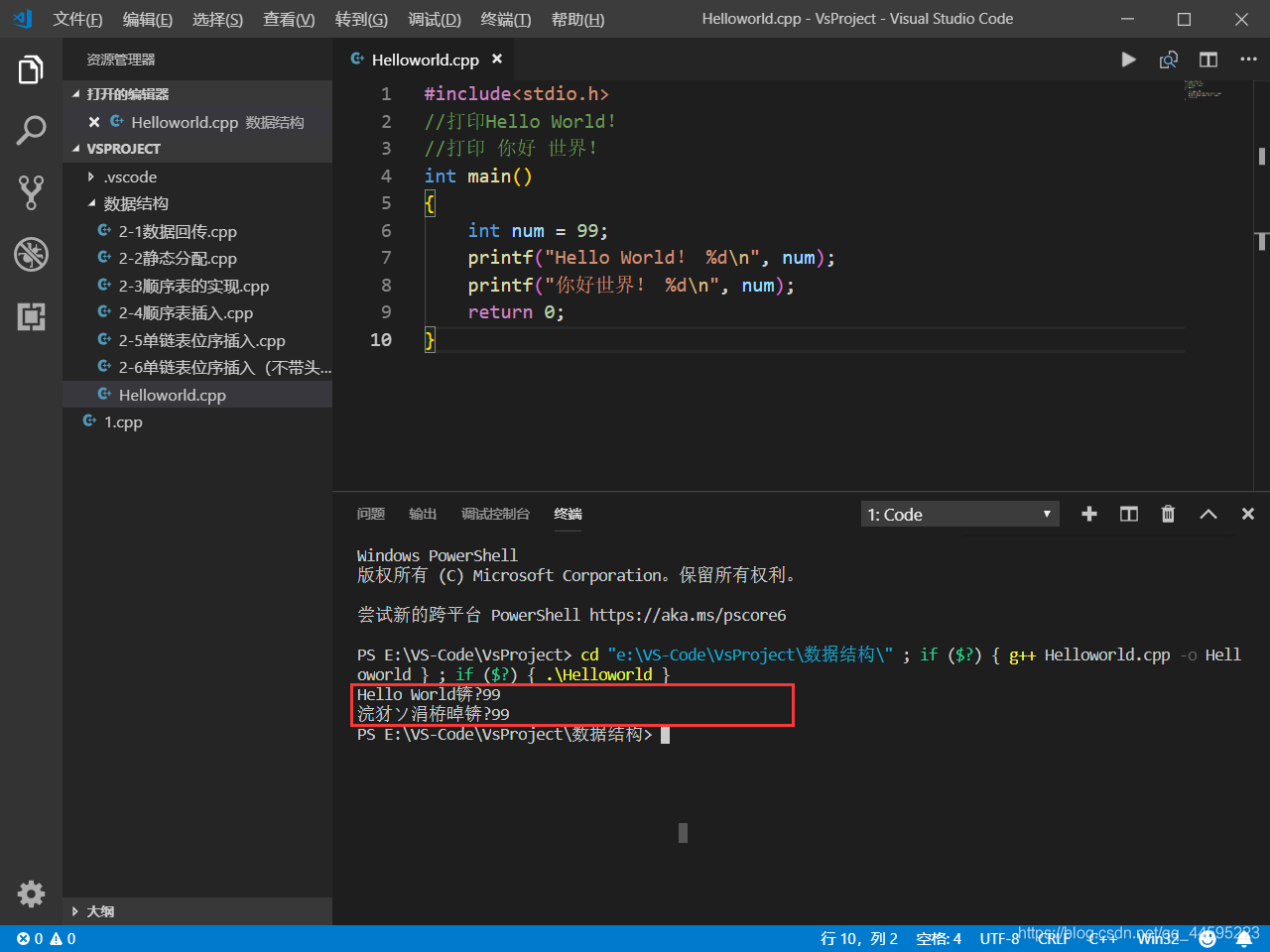Open editor more actions ellipsis
This screenshot has height=952, width=1270.
coord(1248,59)
